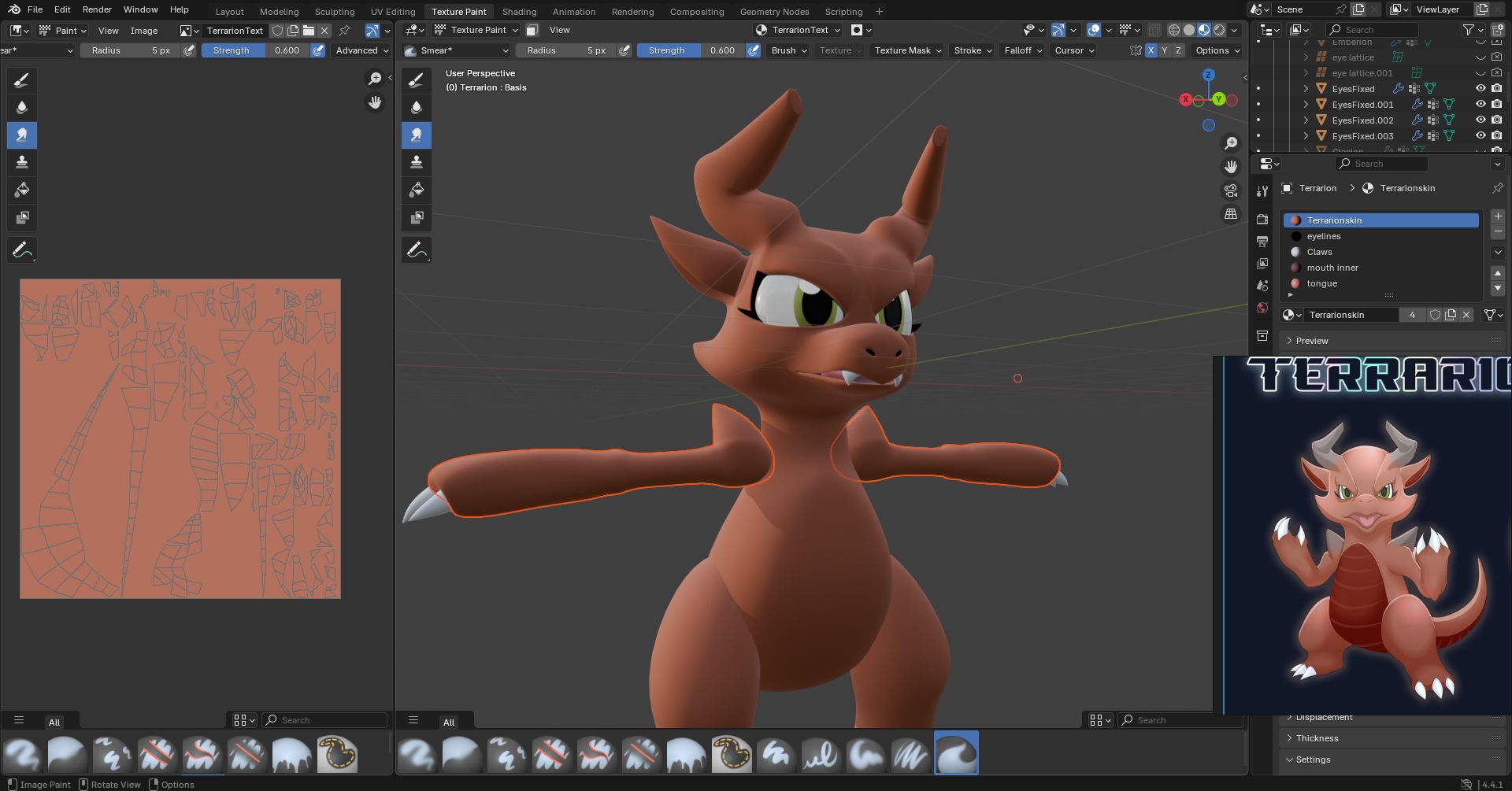1512x791 pixels.
Task: Hide EyesFixed in viewport via eye icon
Action: pyautogui.click(x=1480, y=89)
